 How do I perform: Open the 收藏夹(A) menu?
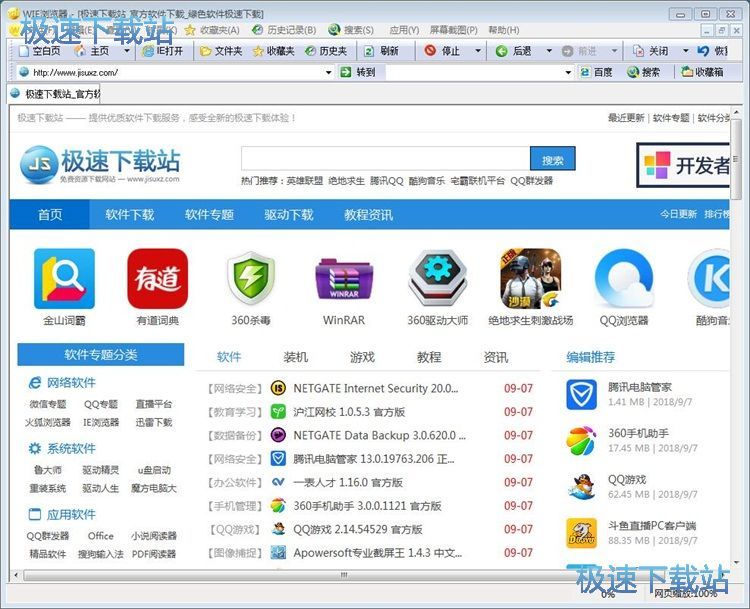[212, 30]
